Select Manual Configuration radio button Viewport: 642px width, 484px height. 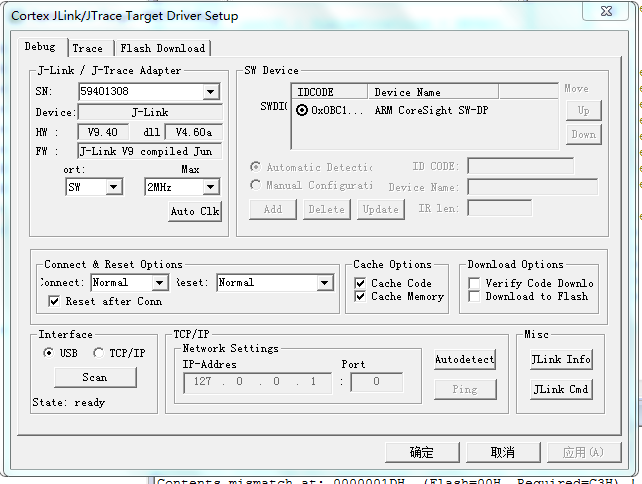pyautogui.click(x=255, y=185)
